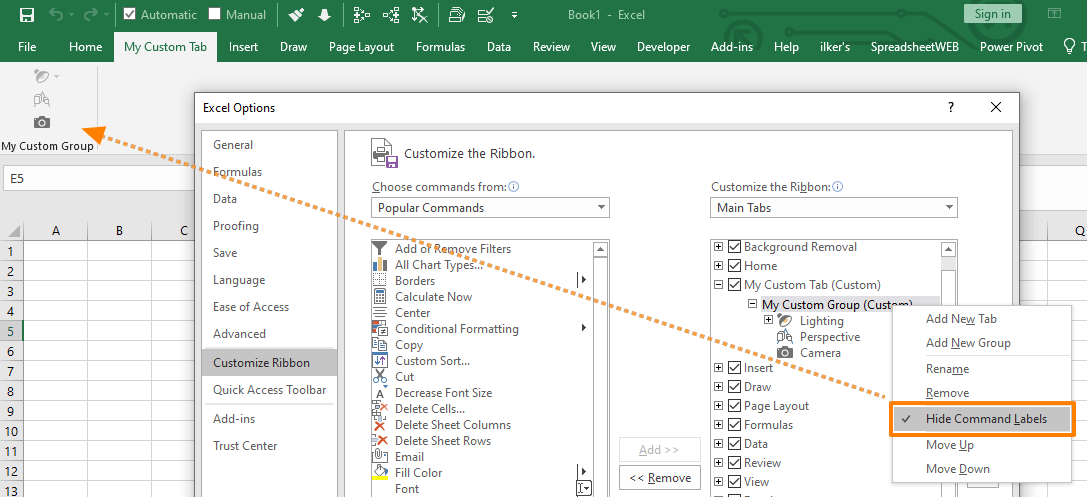The height and width of the screenshot is (497, 1087).
Task: Open the File tab
Action: [x=27, y=47]
